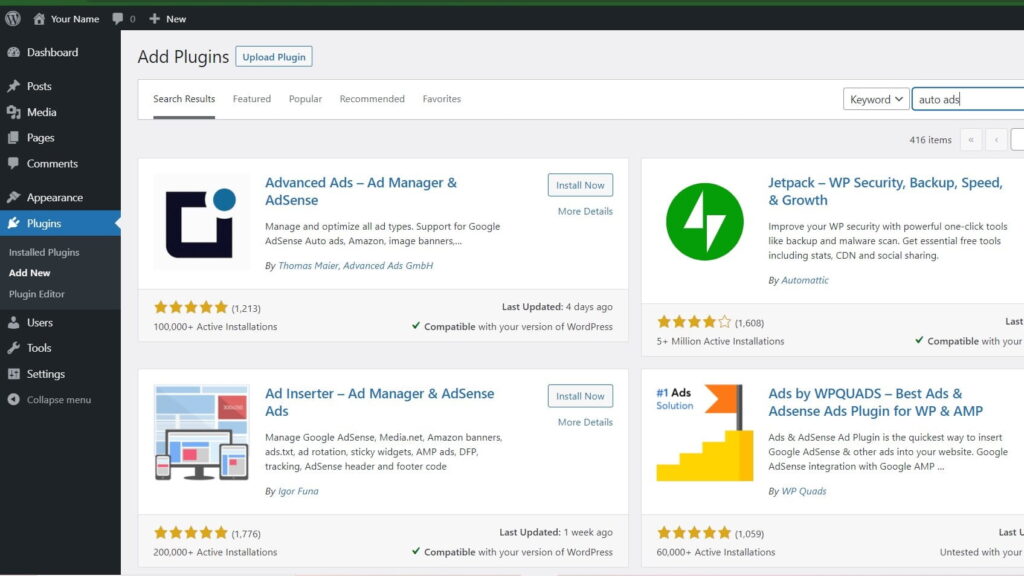Click the Ad Inserter plugin thumbnail

point(201,432)
